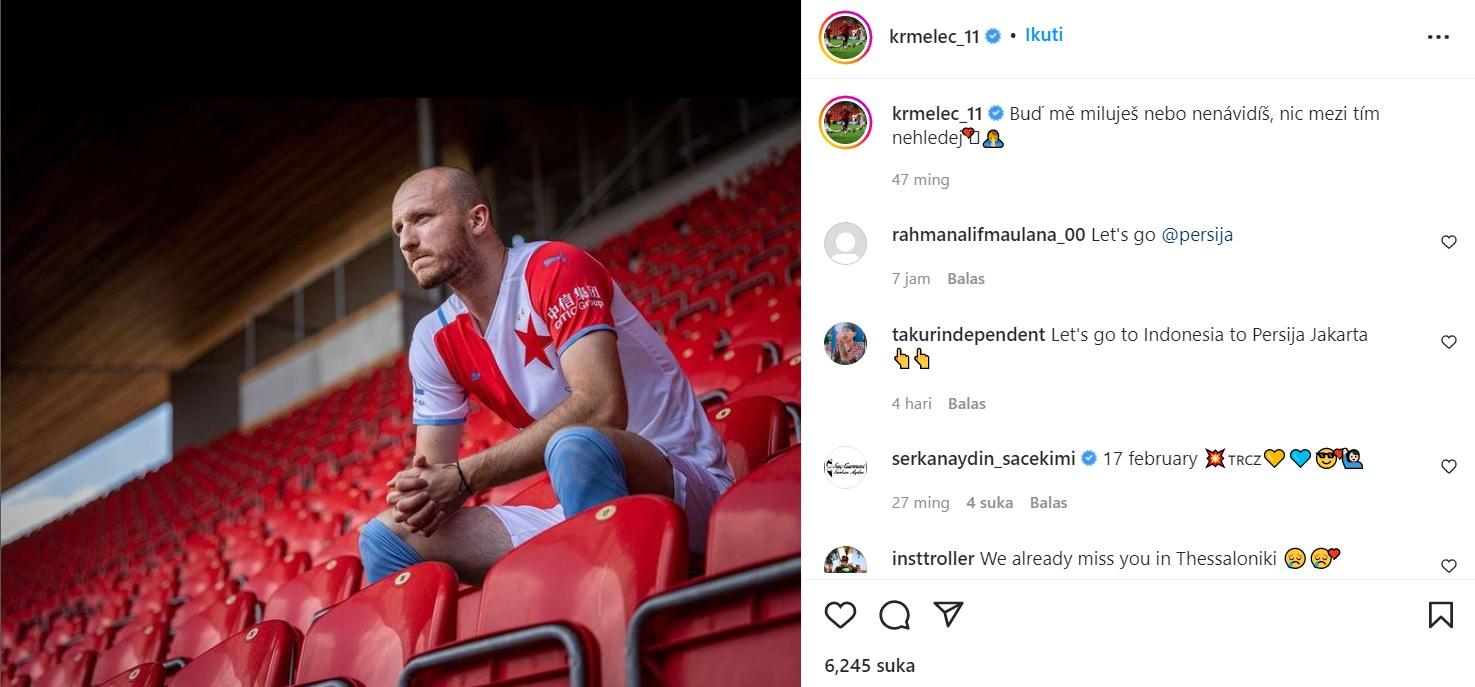The width and height of the screenshot is (1475, 687).
Task: Open the @persija mention link
Action: click(x=1197, y=234)
